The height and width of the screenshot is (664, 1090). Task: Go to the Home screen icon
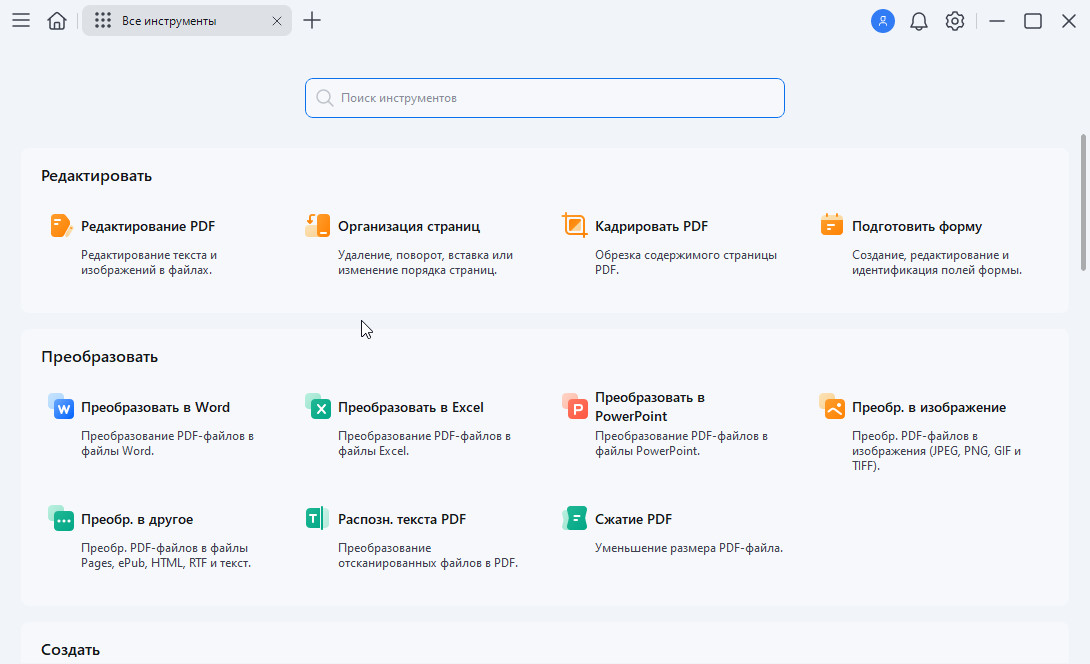tap(57, 21)
